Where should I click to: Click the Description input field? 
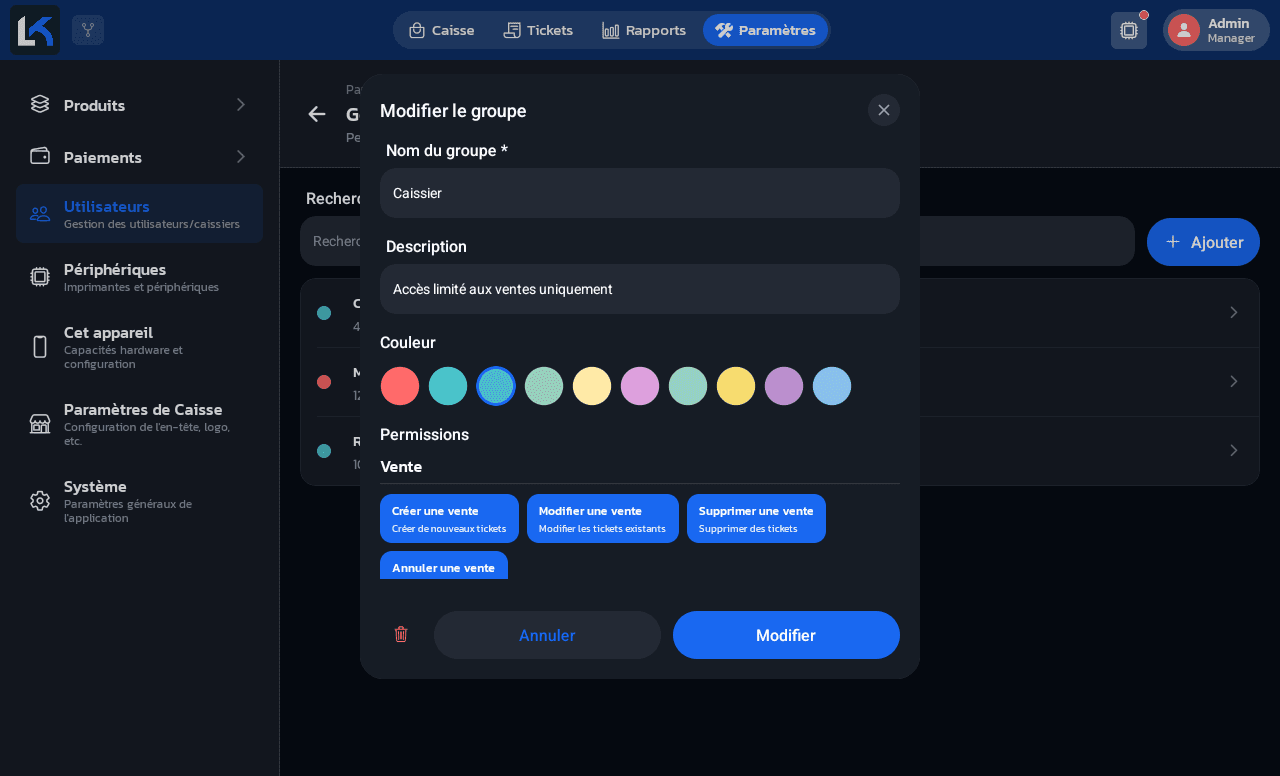click(640, 289)
